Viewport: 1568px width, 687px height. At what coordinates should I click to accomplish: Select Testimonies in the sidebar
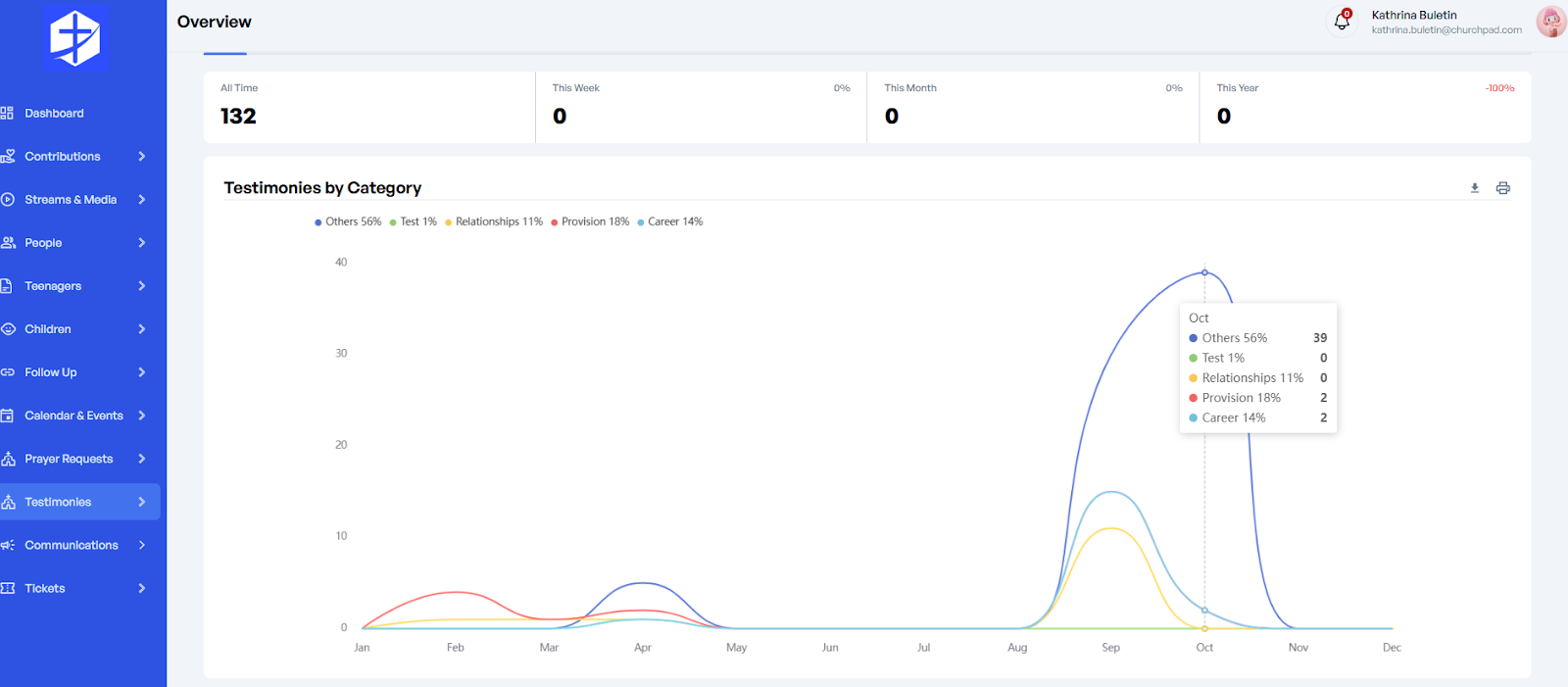point(58,502)
